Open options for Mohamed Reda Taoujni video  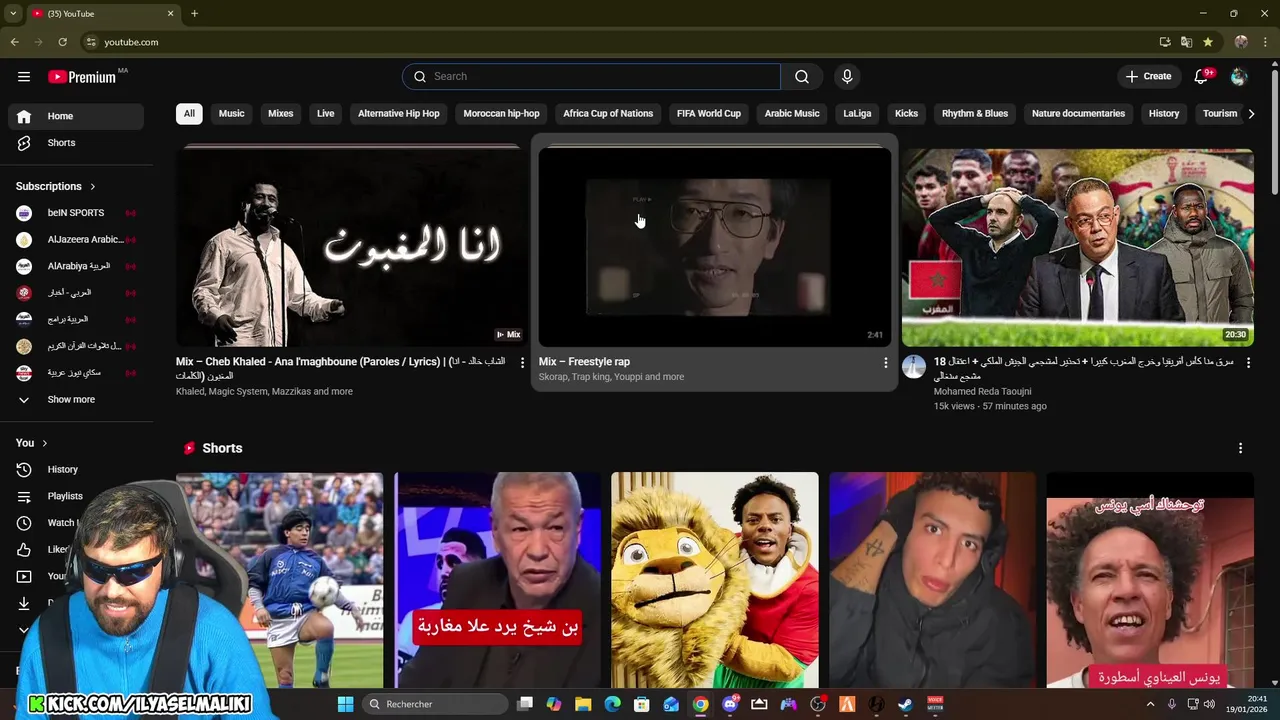point(1248,362)
